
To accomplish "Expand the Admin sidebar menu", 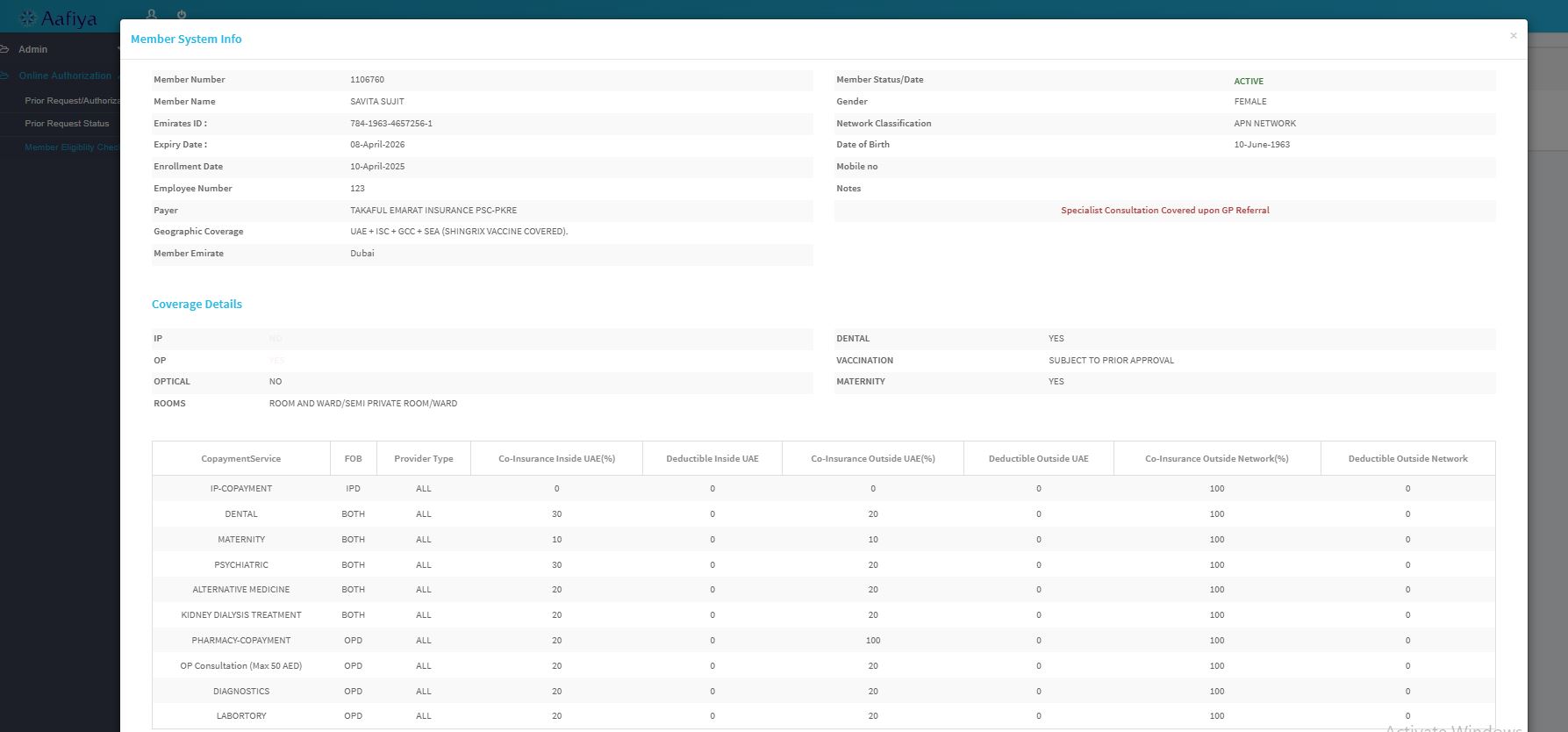I will tap(33, 49).
